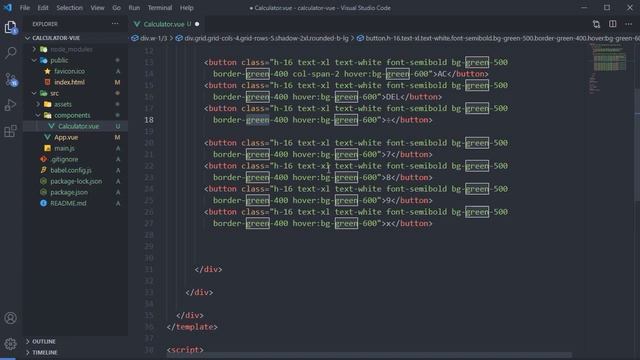Open the Source Control view
This screenshot has height=360, width=640.
click(x=11, y=79)
